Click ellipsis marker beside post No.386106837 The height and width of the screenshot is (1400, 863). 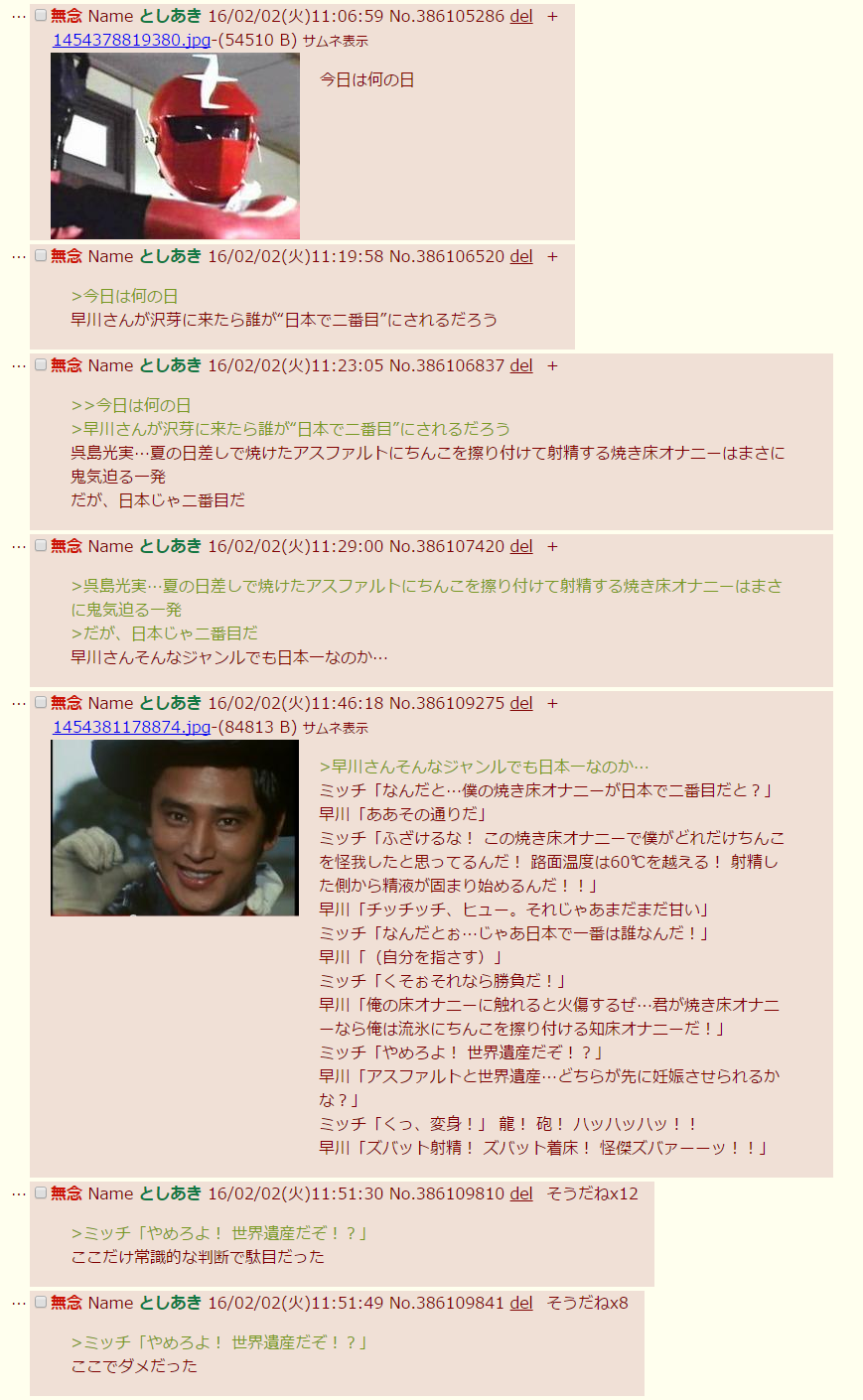coord(19,365)
